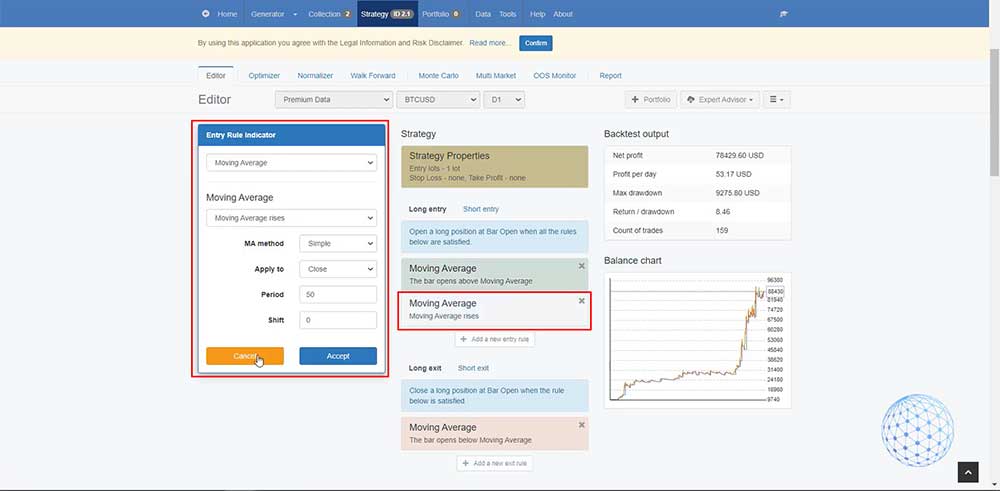Open the 'Moving Average rises' rule dropdown
This screenshot has height=491, width=1000.
(291, 218)
